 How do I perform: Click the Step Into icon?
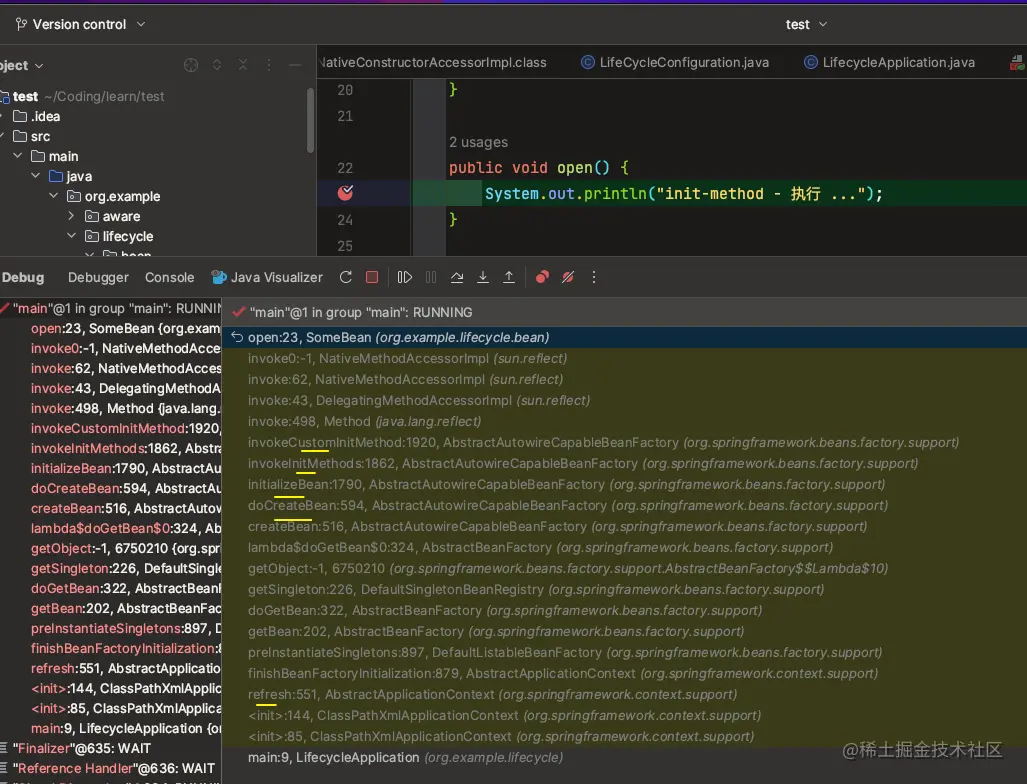(x=483, y=277)
